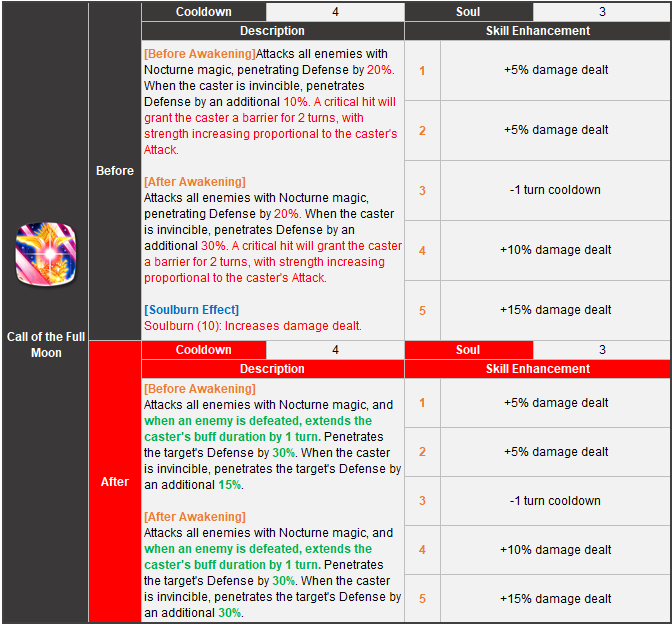Click the Call of the Full Moon skill icon
The height and width of the screenshot is (624, 672).
point(46,254)
